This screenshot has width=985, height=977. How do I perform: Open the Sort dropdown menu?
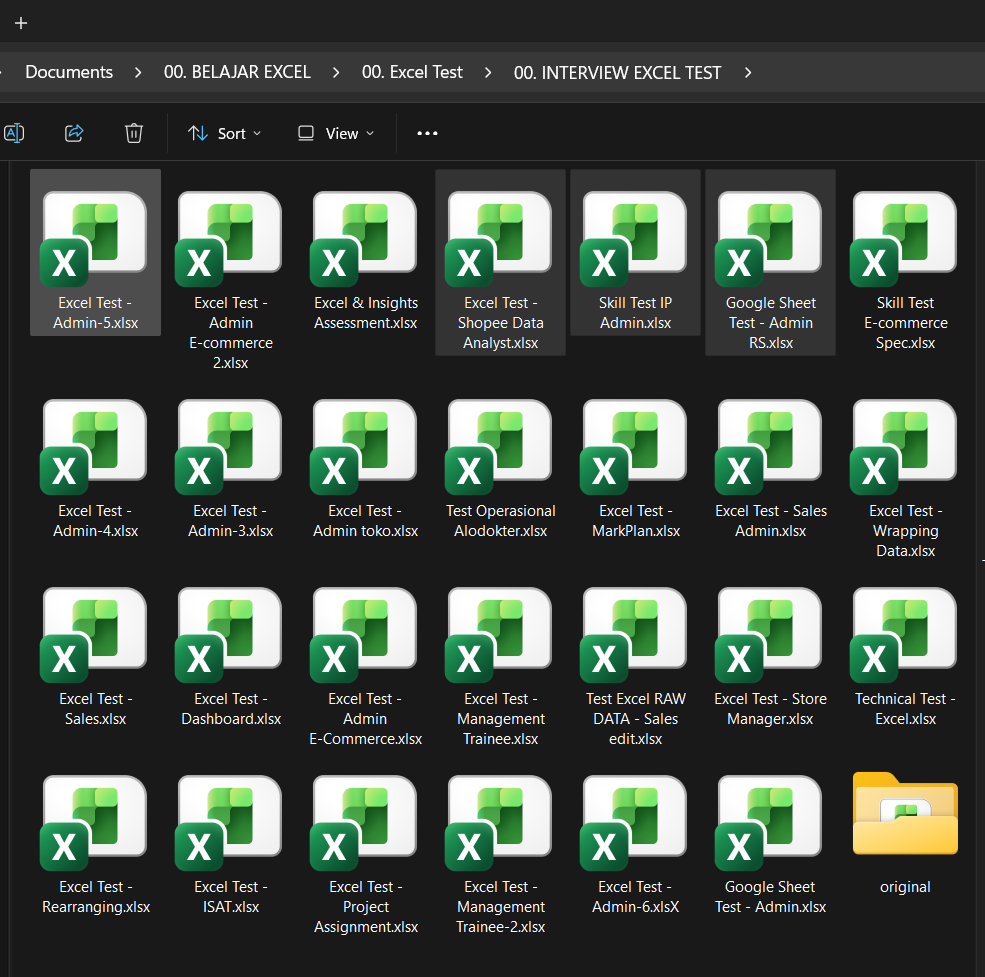pyautogui.click(x=224, y=133)
